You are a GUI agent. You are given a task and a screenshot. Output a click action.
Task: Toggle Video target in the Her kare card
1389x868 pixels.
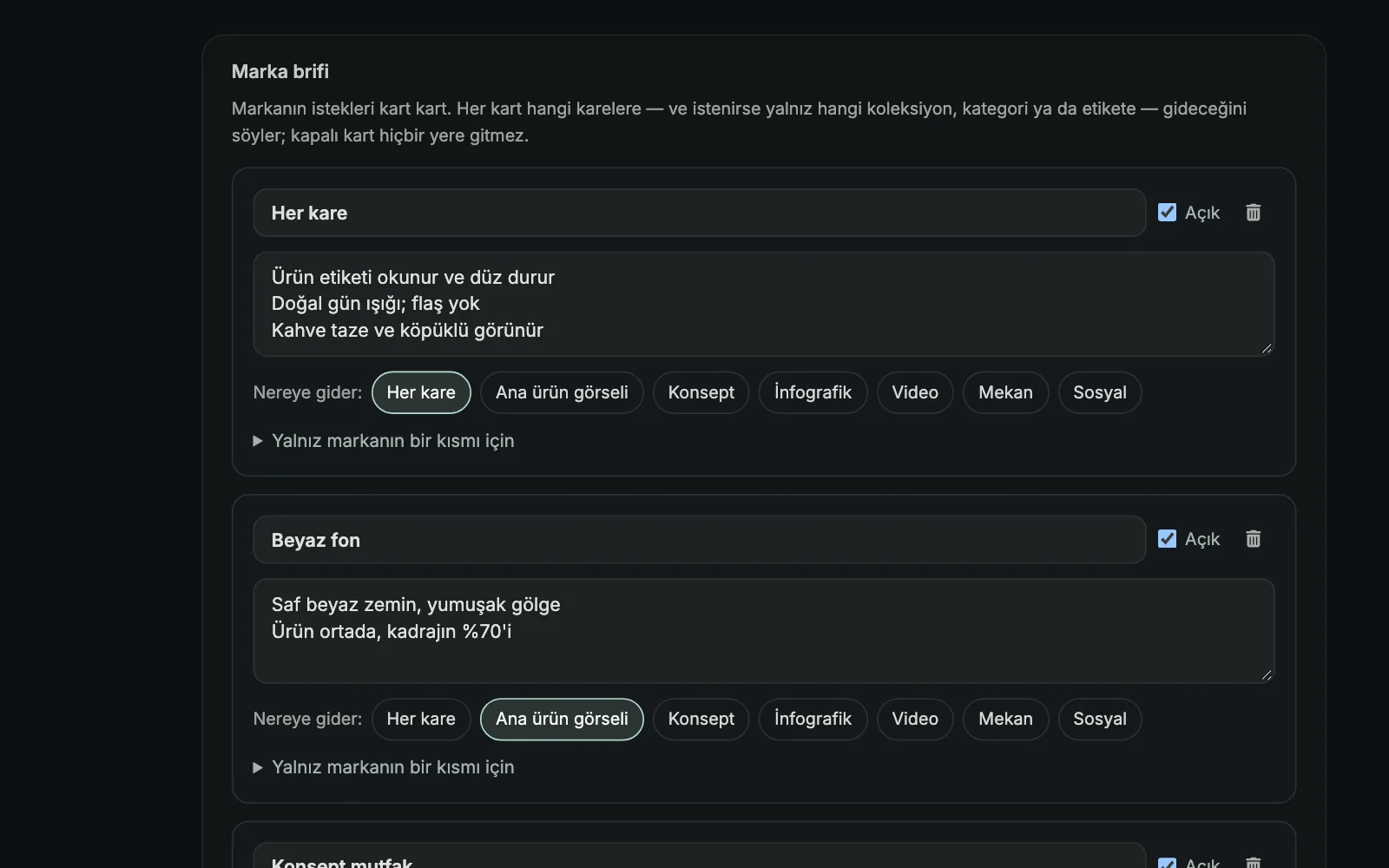pos(915,392)
